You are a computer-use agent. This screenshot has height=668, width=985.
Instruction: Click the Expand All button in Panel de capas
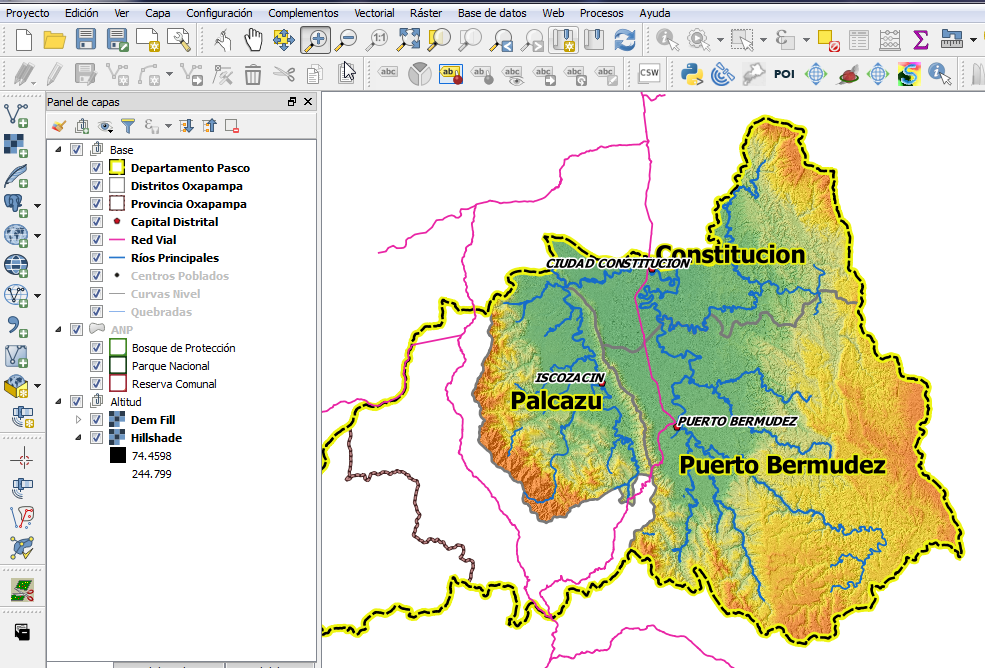tap(188, 126)
